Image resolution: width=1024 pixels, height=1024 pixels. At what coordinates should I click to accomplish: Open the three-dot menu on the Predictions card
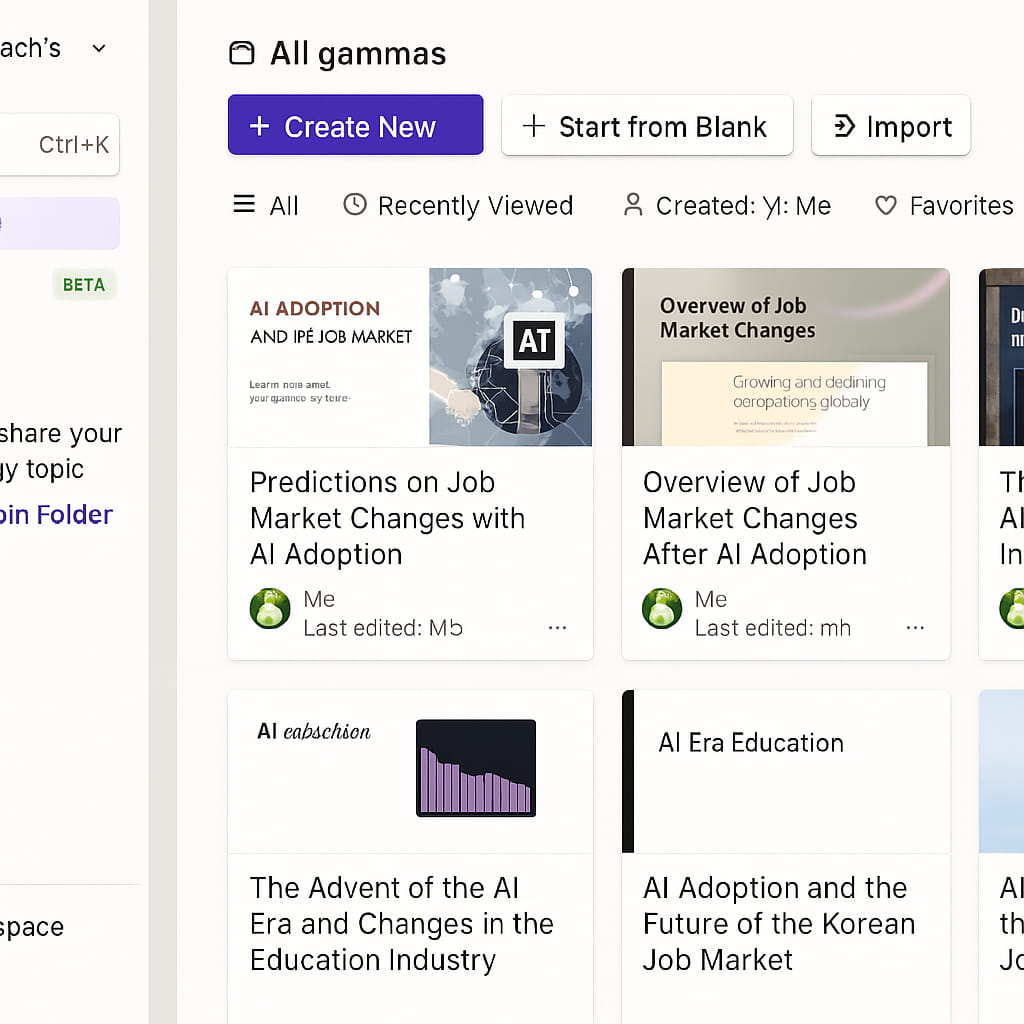(557, 627)
